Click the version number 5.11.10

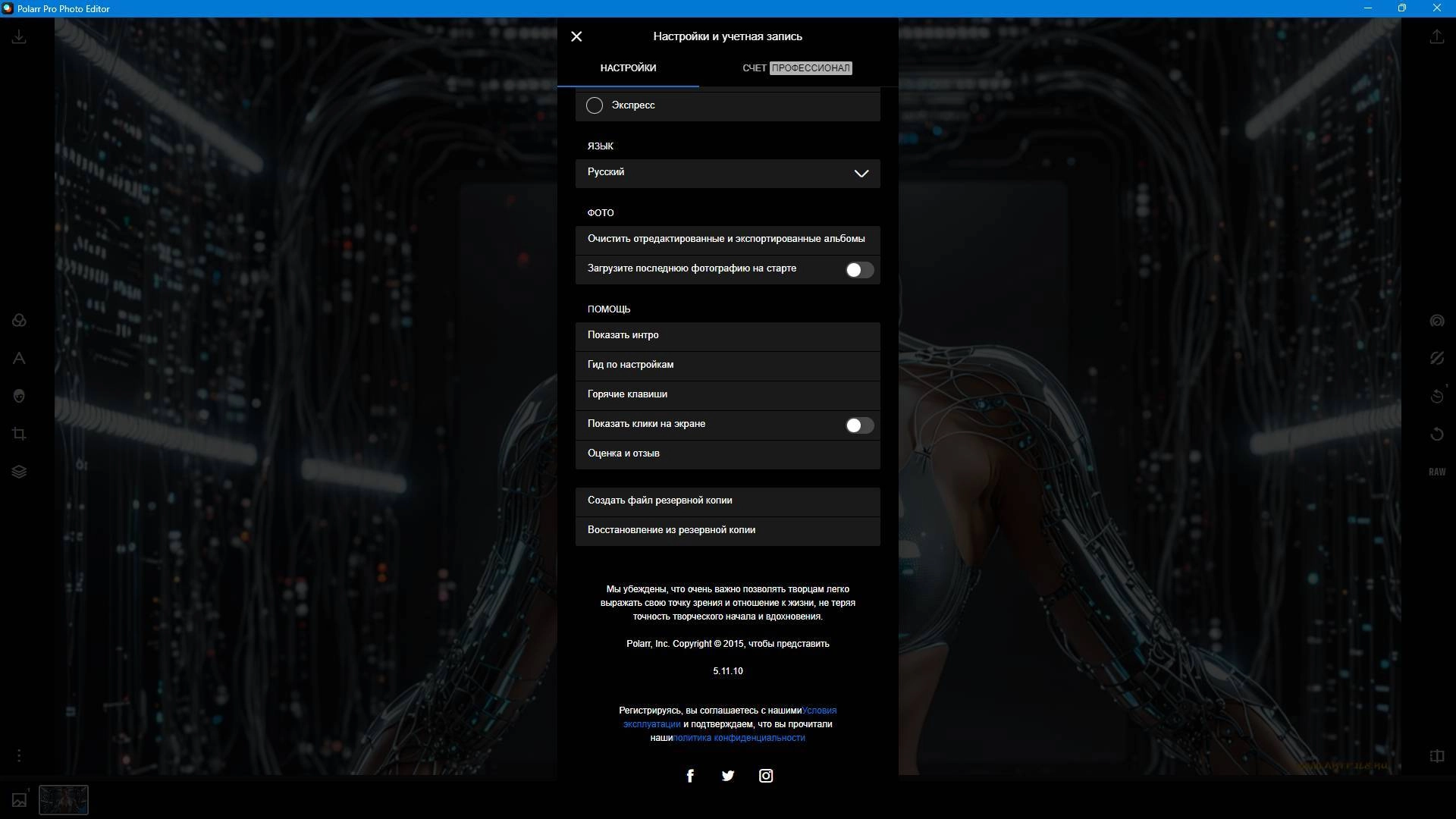(728, 671)
